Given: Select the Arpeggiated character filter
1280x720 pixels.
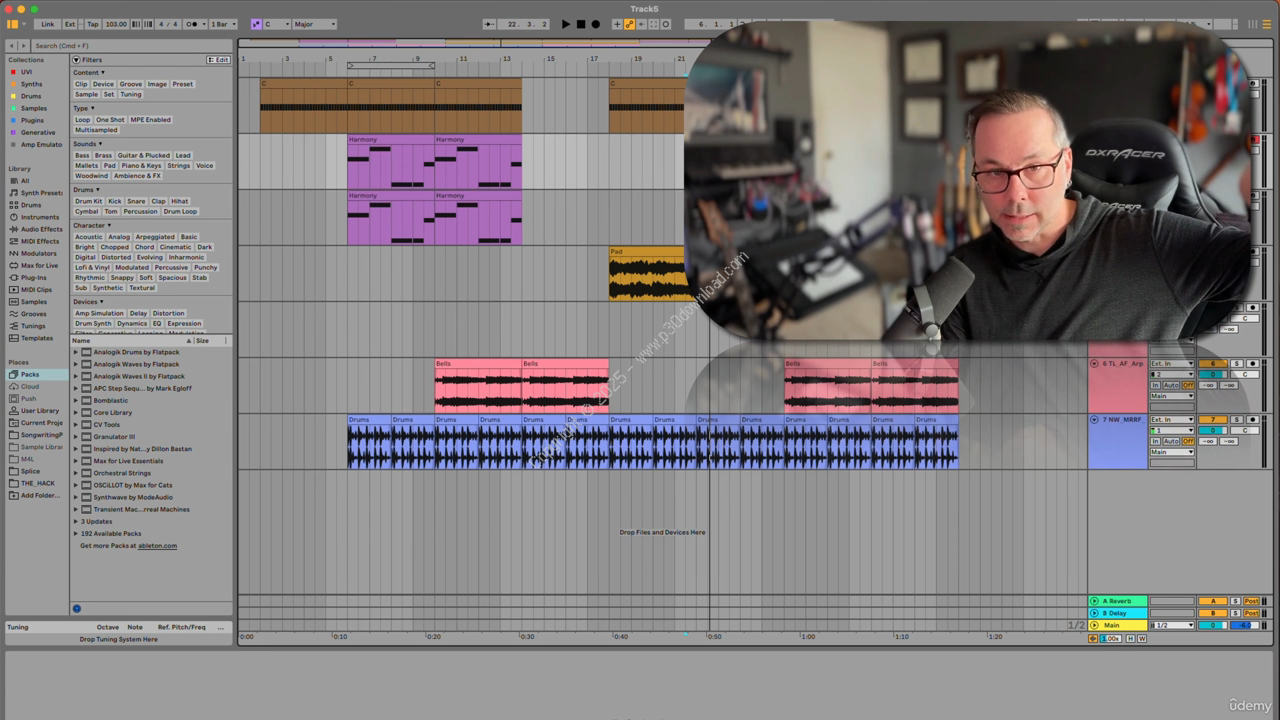Looking at the screenshot, I should point(155,237).
